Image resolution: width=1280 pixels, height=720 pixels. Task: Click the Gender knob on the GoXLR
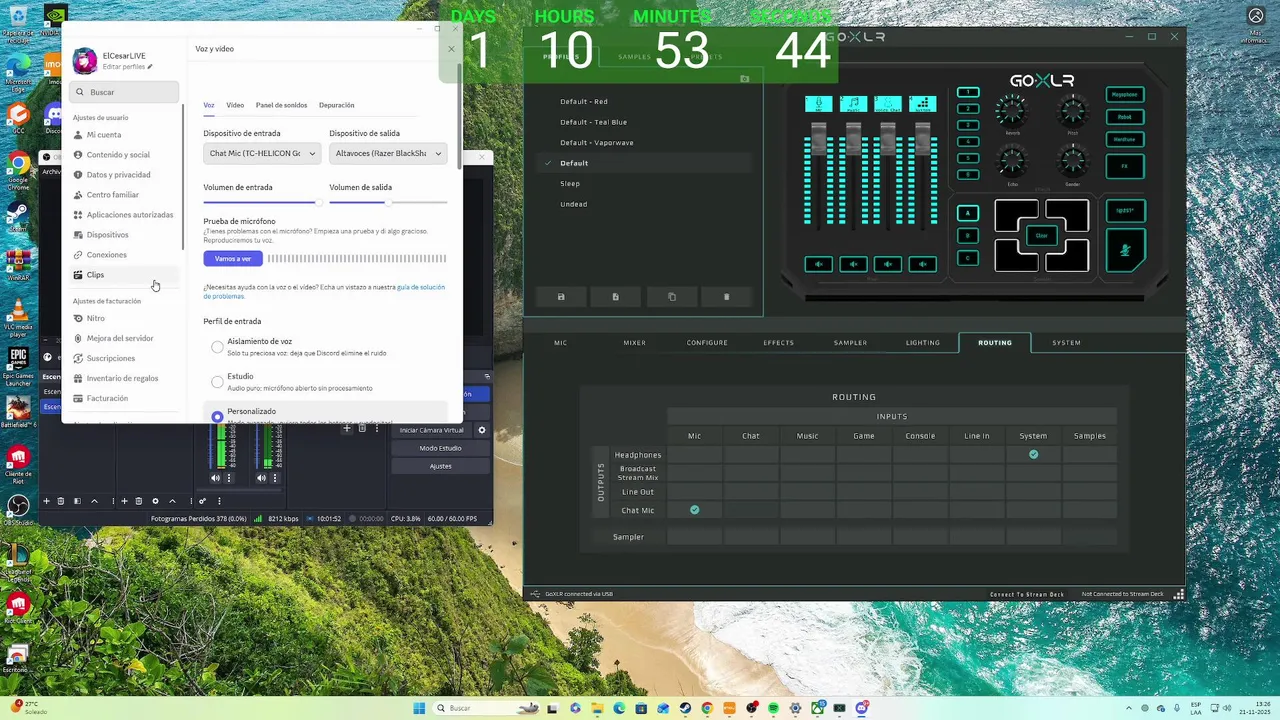tap(1073, 161)
